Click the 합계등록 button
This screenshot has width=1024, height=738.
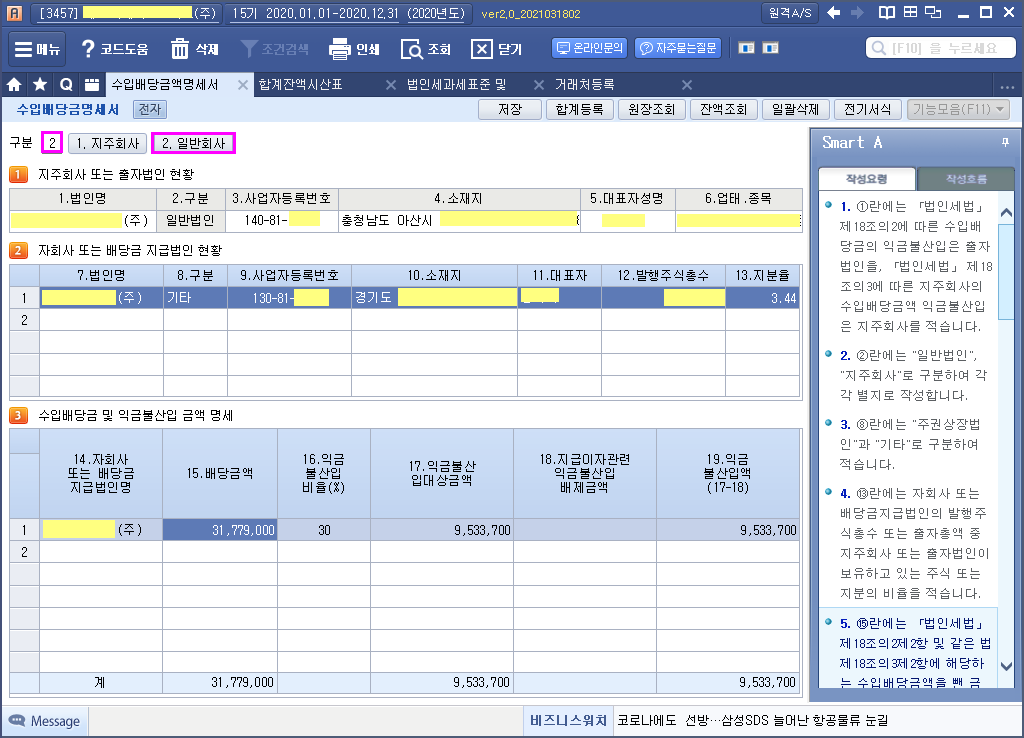point(579,109)
